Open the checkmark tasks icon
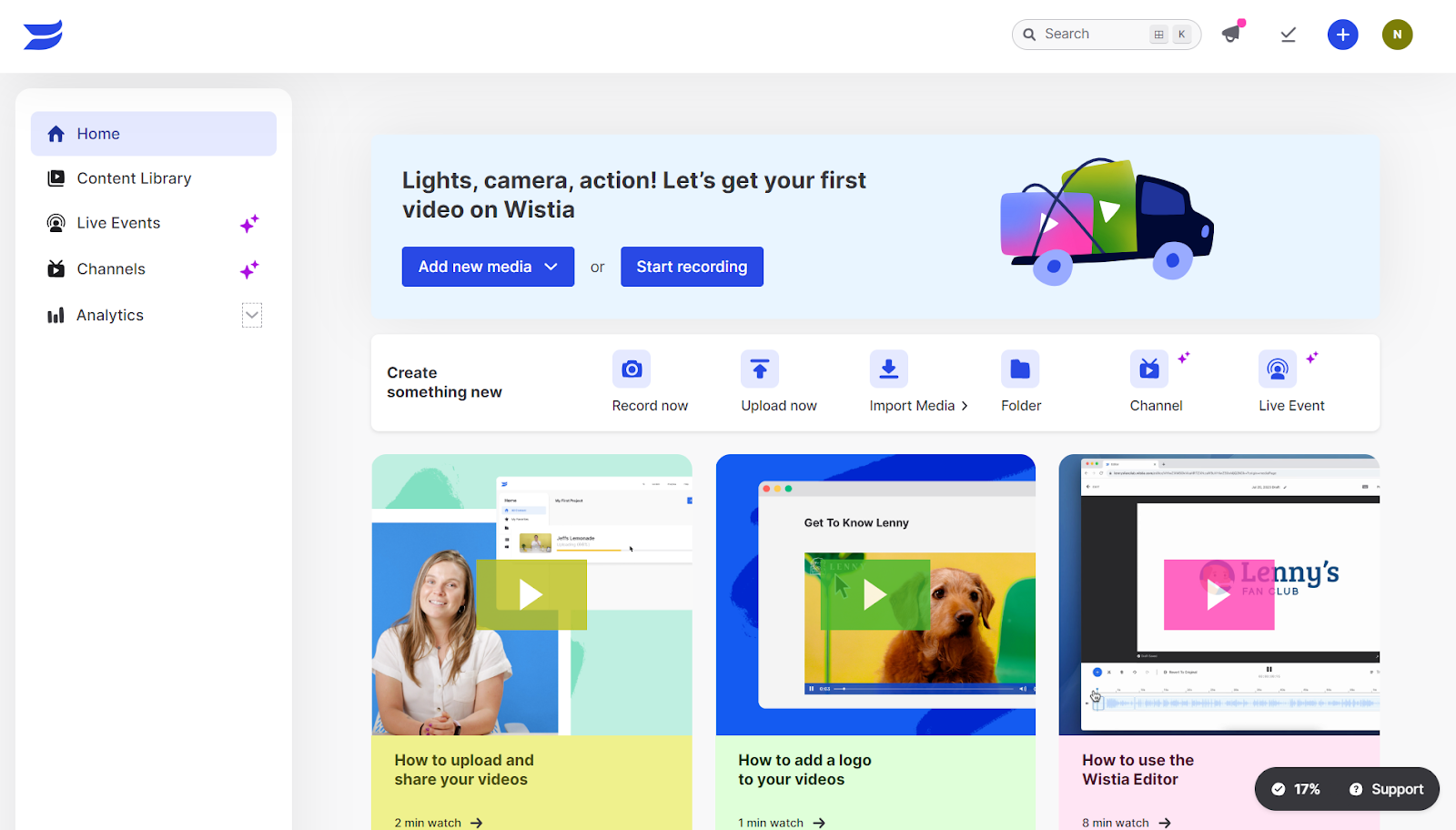 pos(1288,35)
